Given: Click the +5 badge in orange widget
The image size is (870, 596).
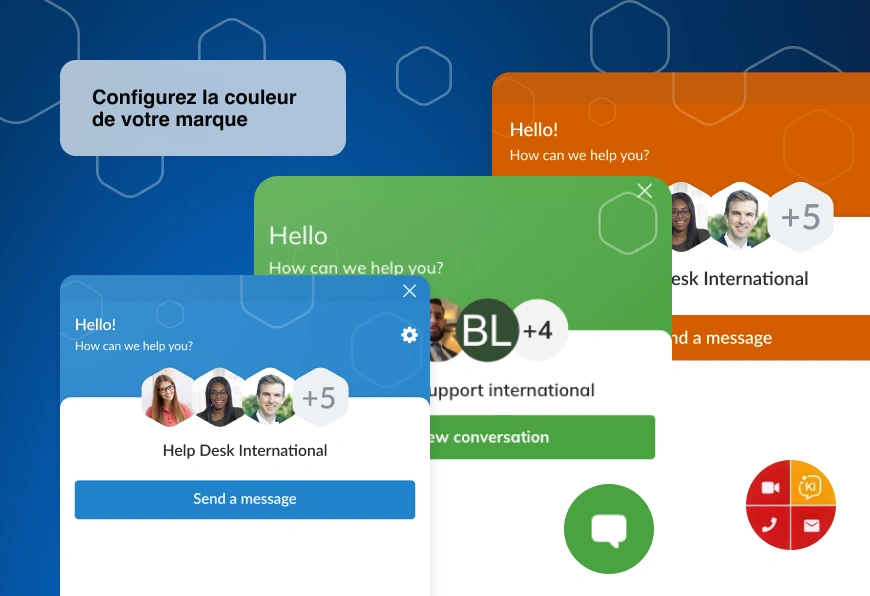Looking at the screenshot, I should tap(800, 217).
